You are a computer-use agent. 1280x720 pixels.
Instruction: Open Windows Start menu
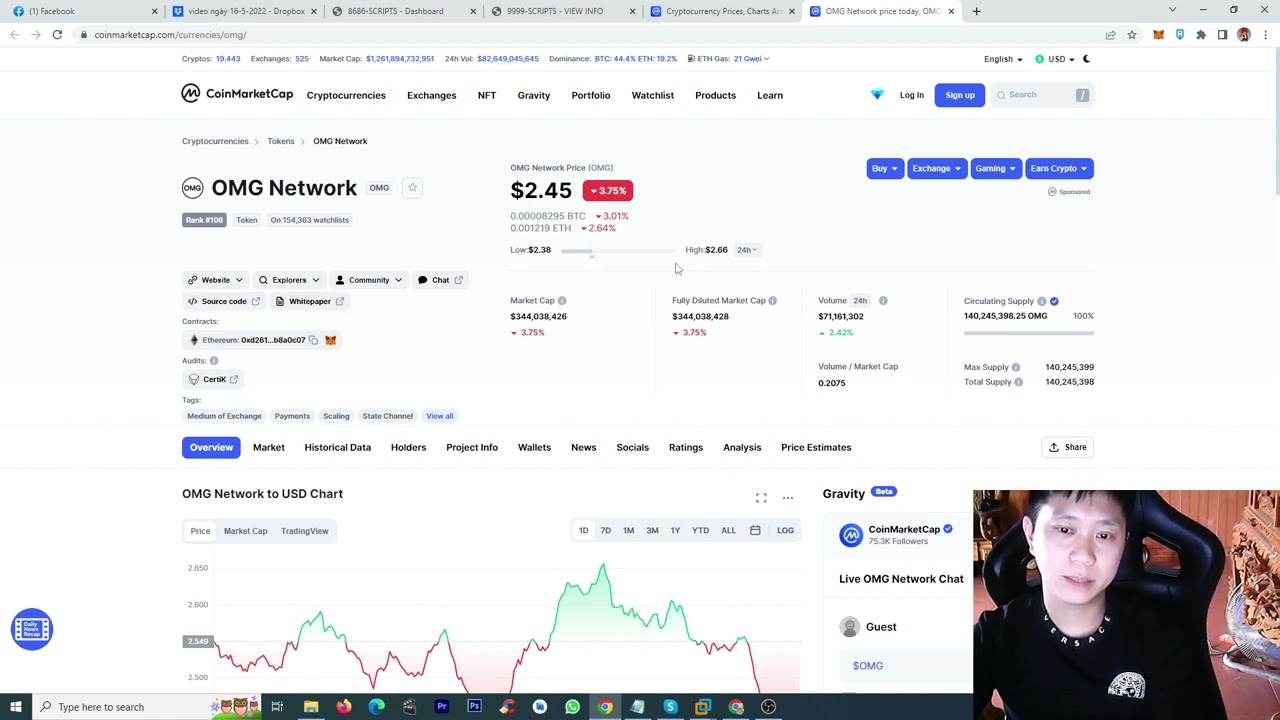coord(16,707)
